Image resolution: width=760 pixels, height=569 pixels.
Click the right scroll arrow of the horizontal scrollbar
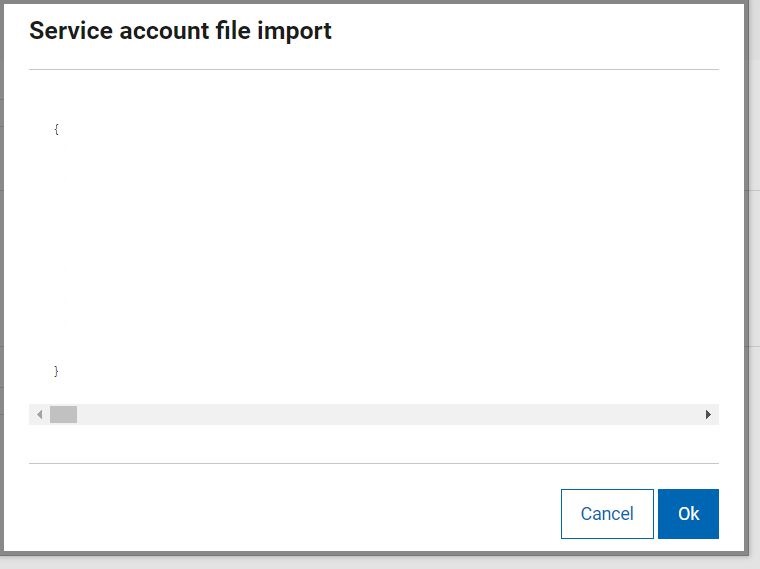tap(708, 414)
